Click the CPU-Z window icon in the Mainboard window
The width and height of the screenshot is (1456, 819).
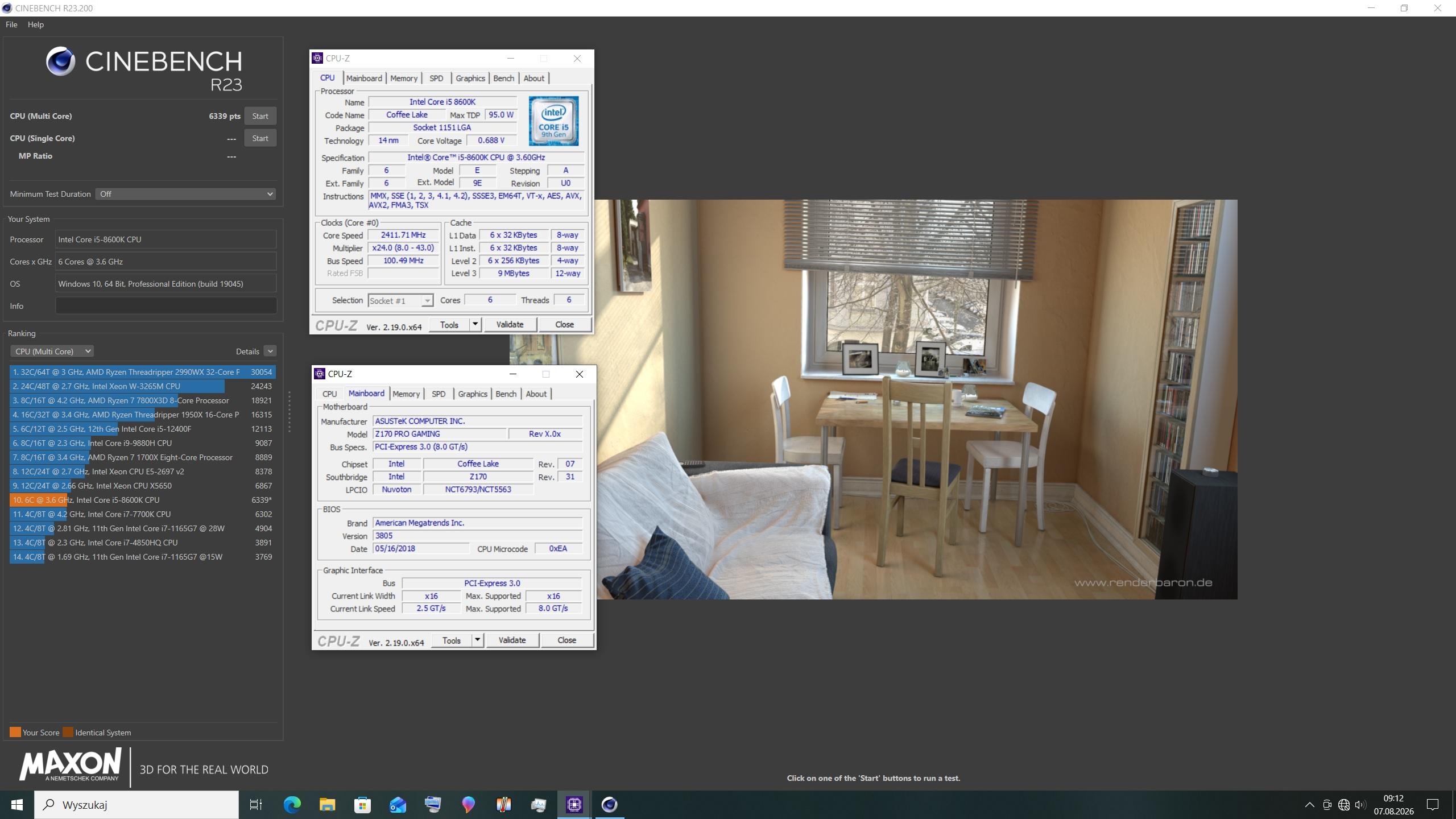coord(320,374)
